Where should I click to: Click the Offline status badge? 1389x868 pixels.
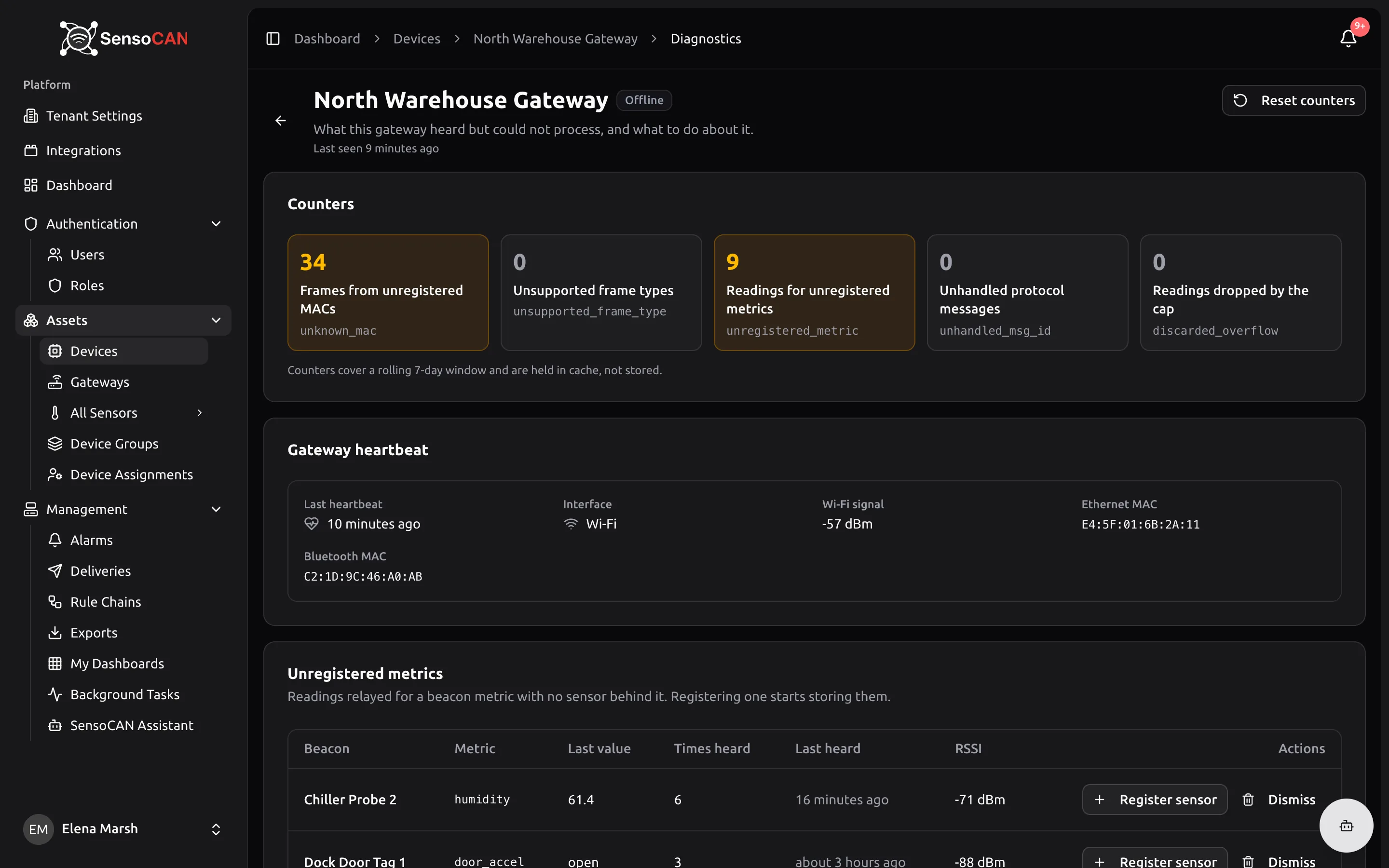(644, 100)
